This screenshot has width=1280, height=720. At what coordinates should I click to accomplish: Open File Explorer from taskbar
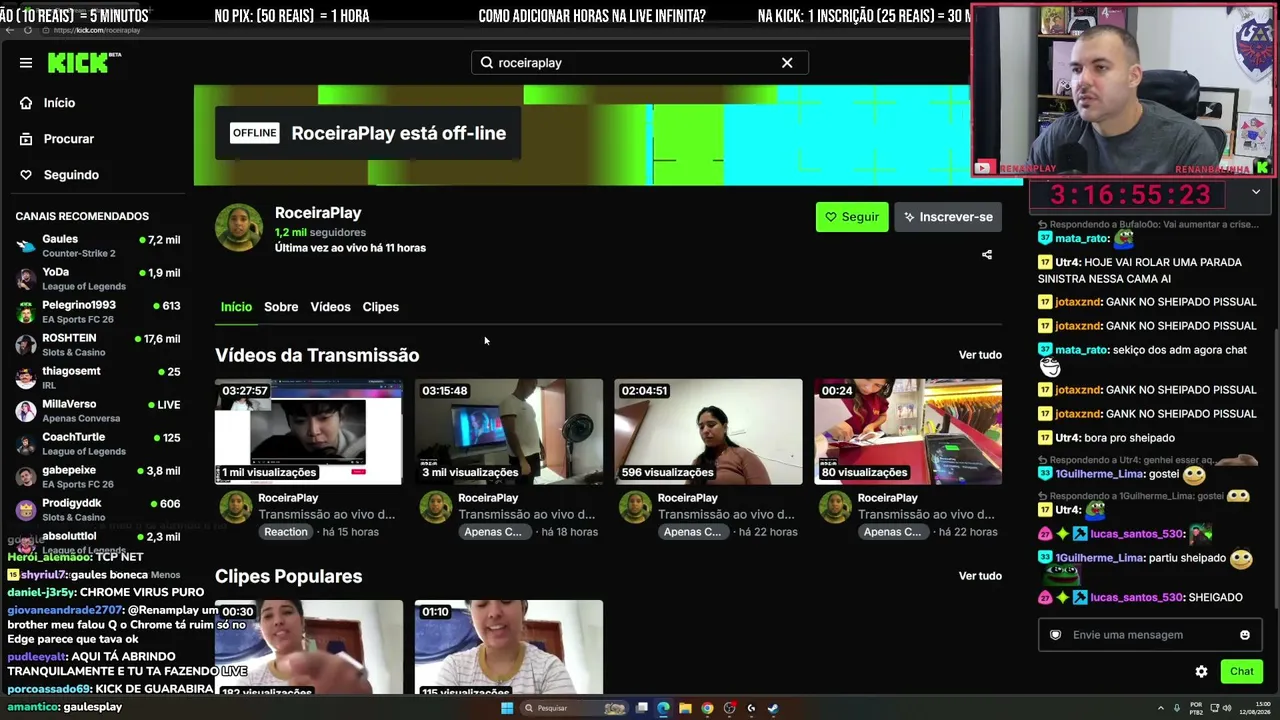pyautogui.click(x=685, y=708)
